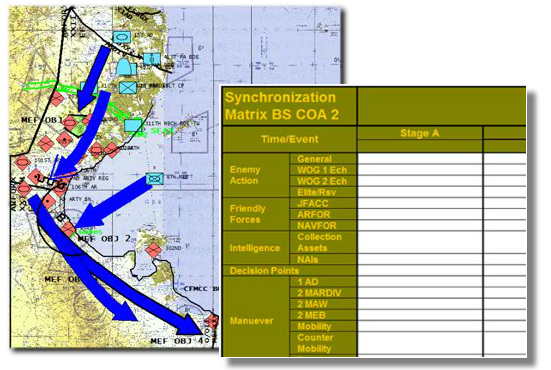
Task: Click the Time/Event header cell
Action: tap(290, 139)
